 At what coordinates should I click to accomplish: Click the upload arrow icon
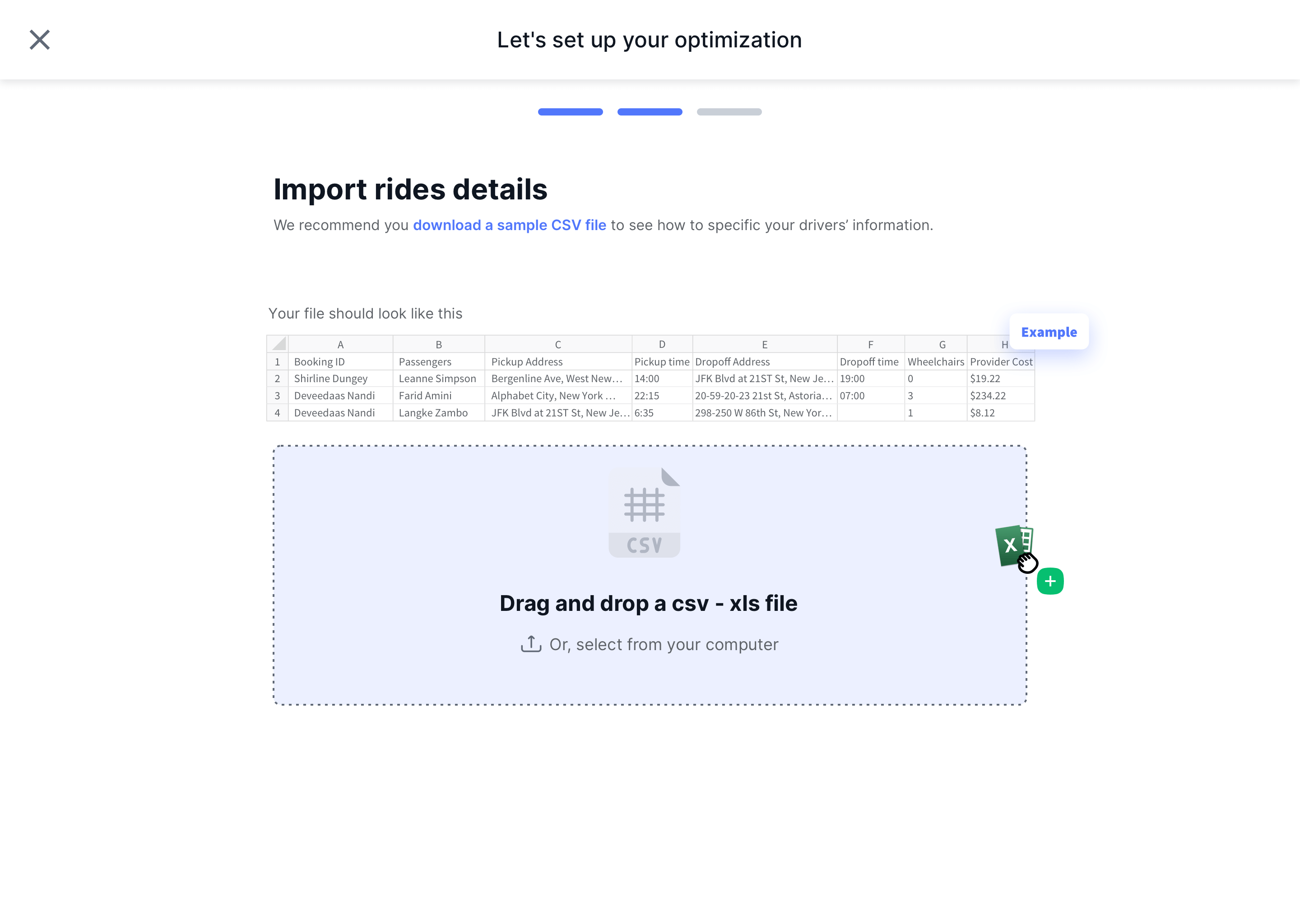[530, 644]
